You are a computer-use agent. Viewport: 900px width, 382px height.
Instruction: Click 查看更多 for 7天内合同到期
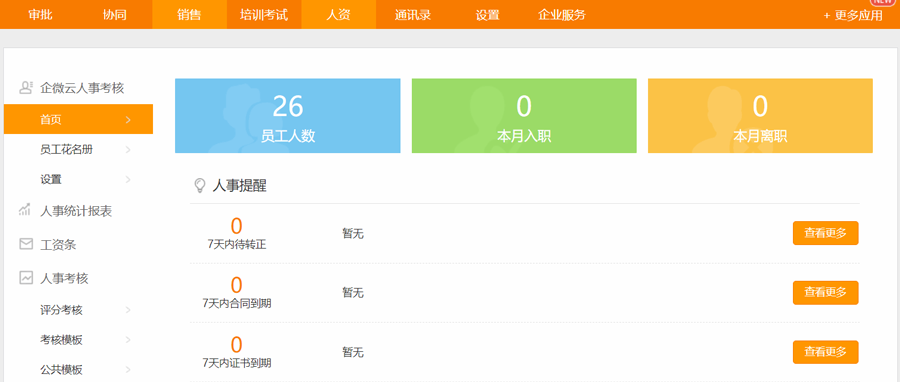coord(825,293)
